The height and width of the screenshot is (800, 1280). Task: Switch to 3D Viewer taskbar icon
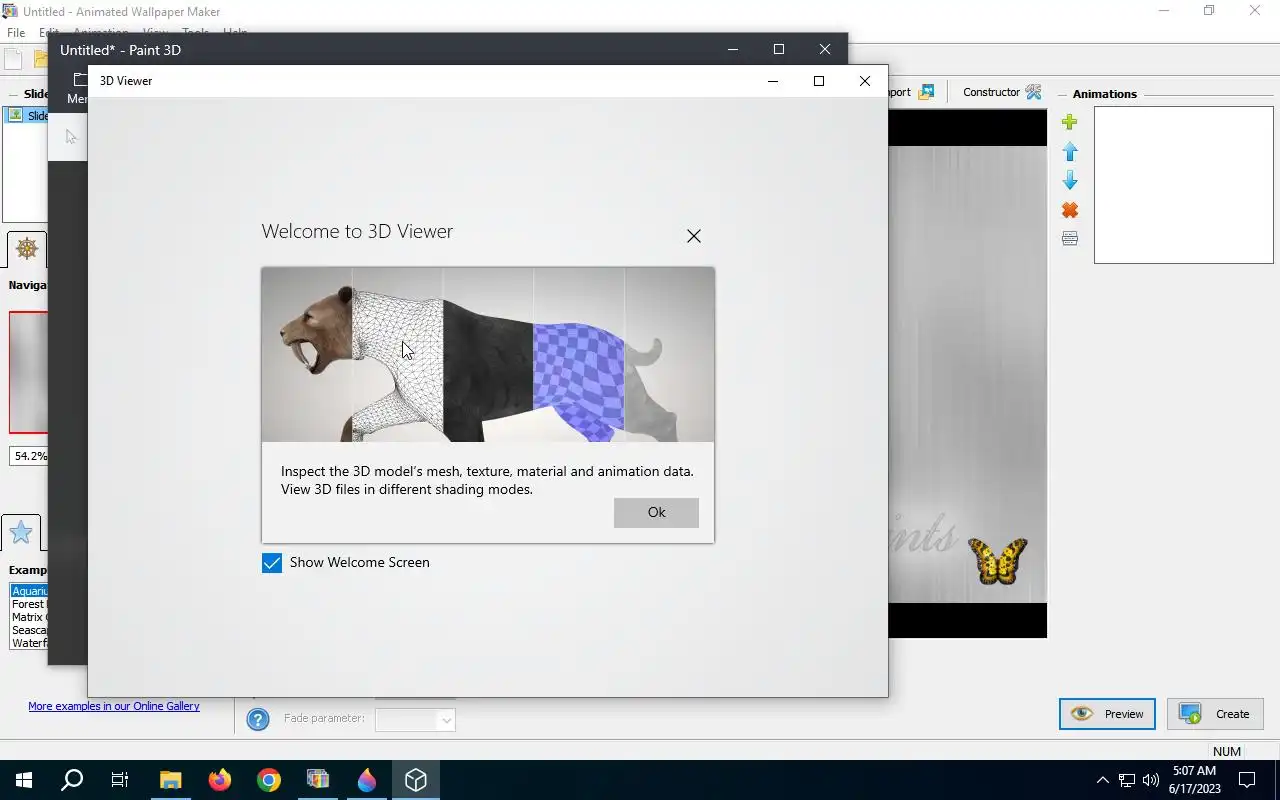coord(416,780)
